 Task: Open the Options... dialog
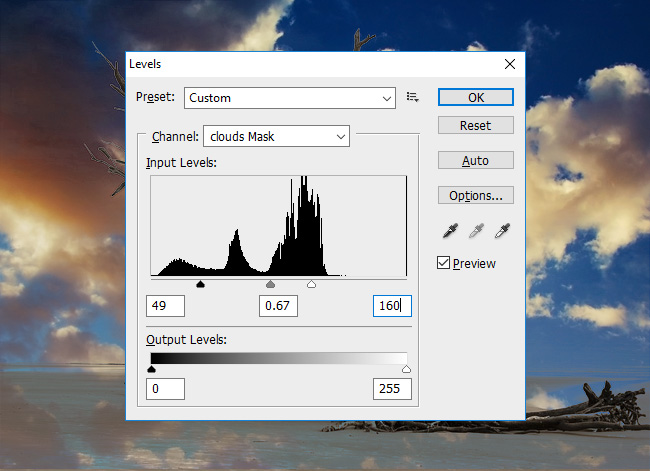[x=475, y=195]
